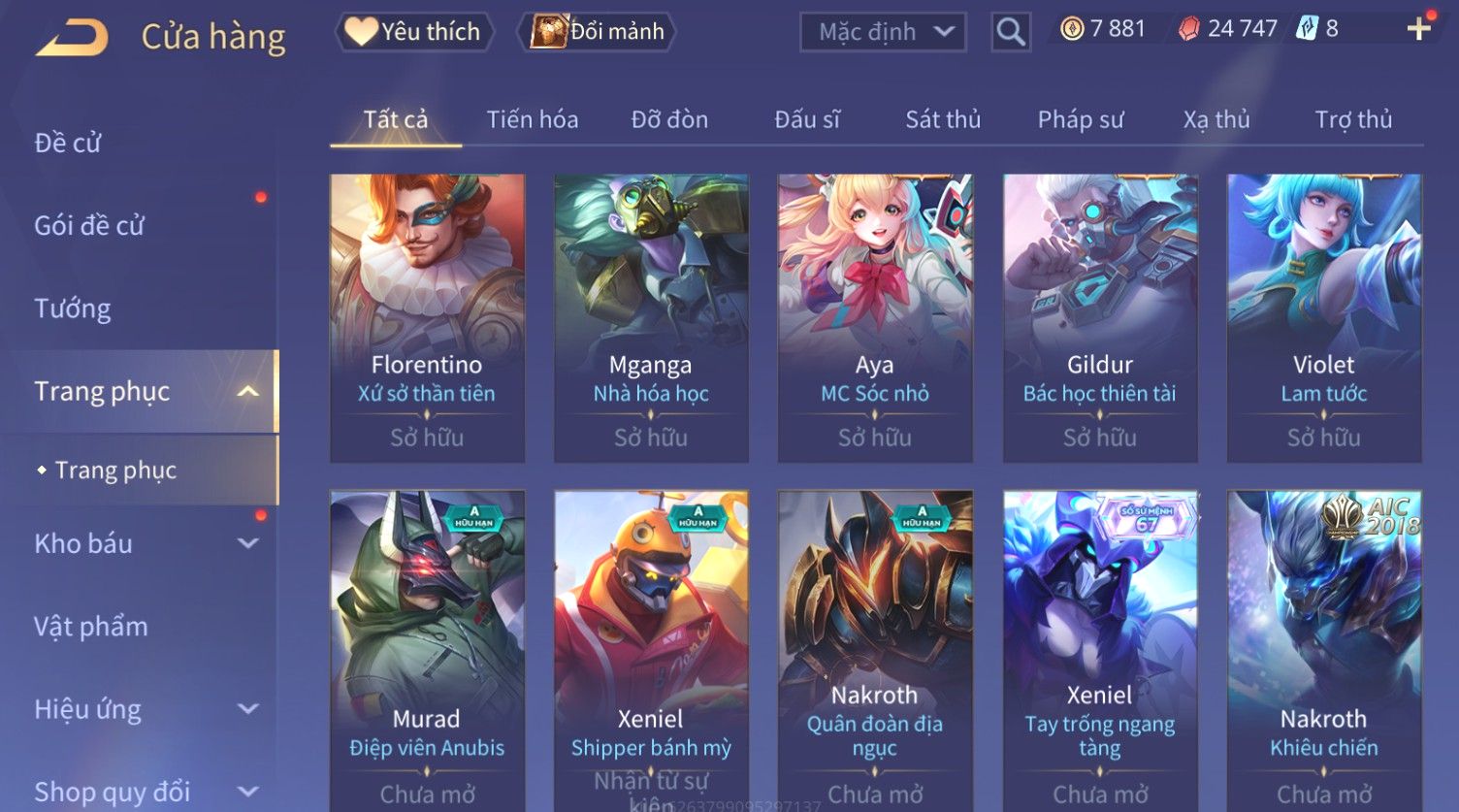Open the search magnifier icon

coord(1011,32)
